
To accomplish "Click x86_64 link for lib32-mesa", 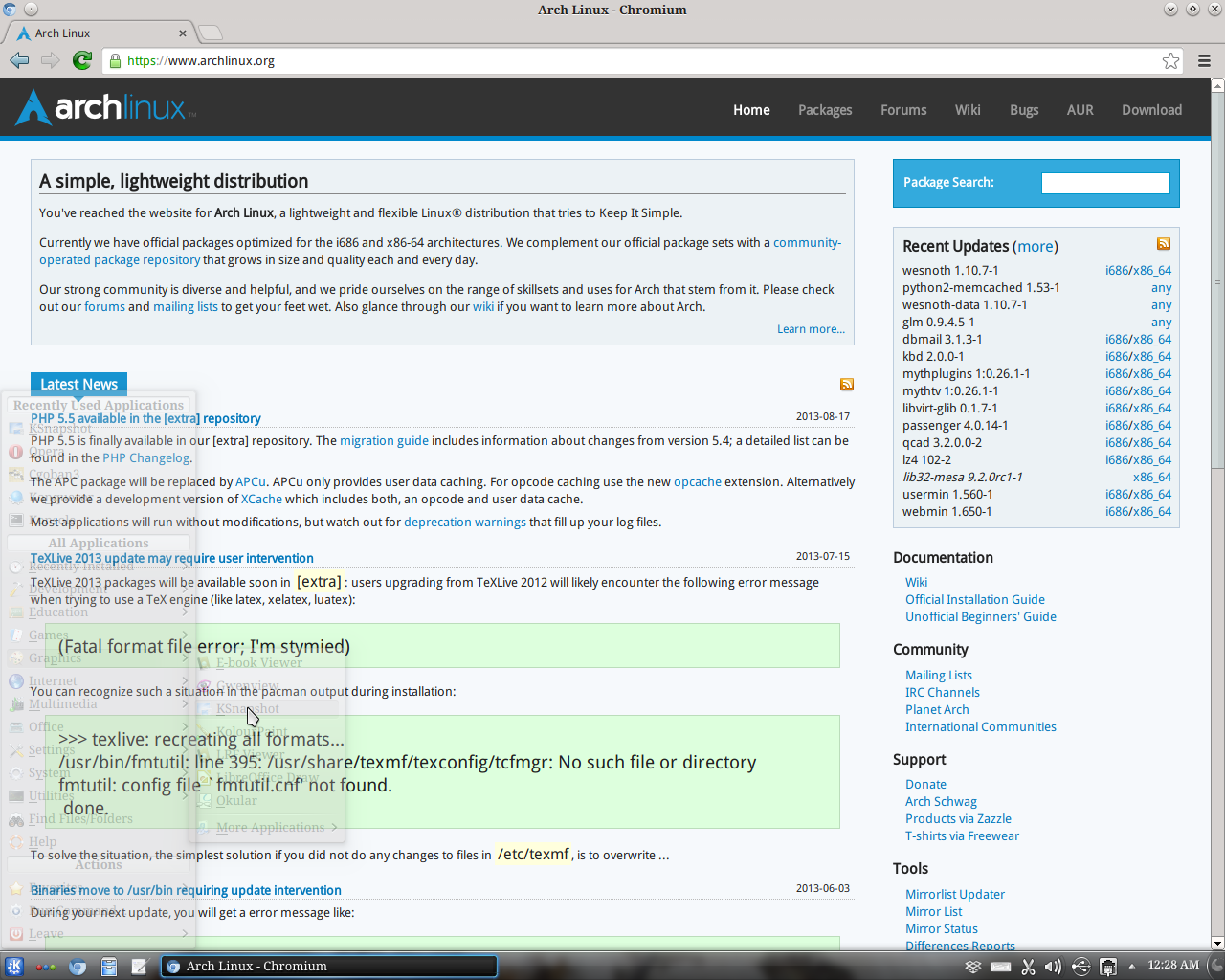I will coord(1152,478).
